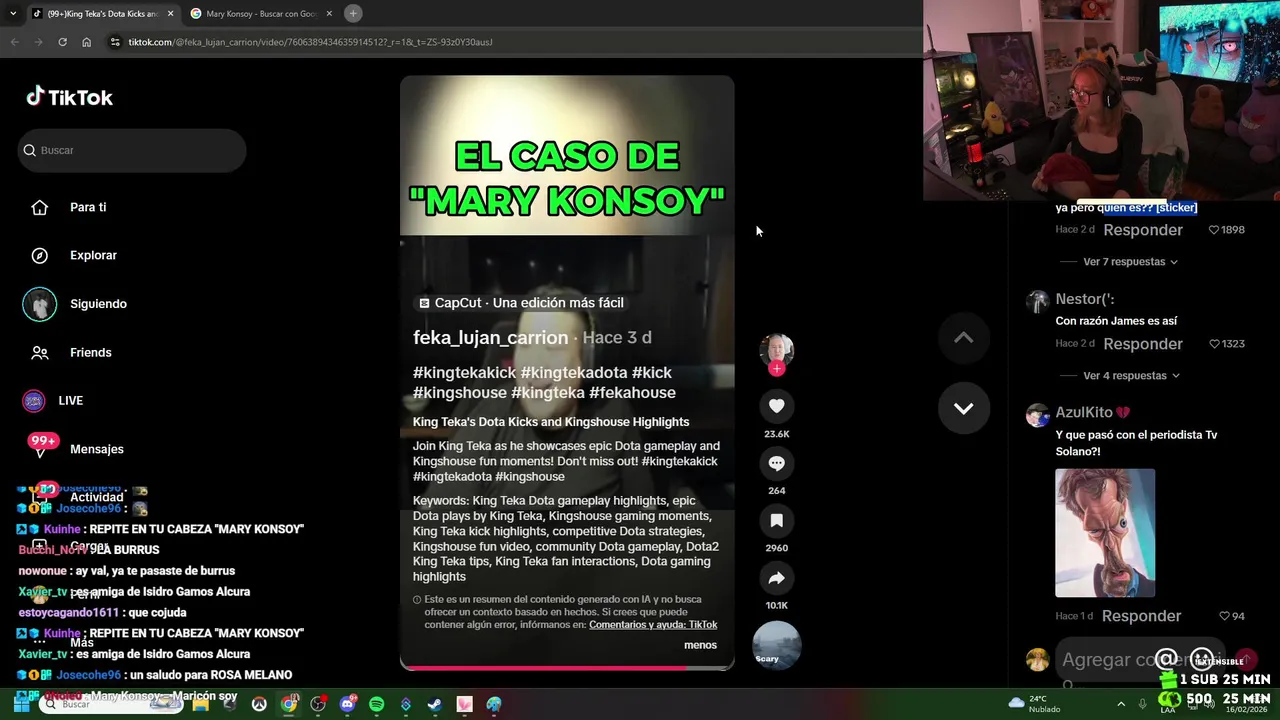
Task: Go to the previous video with up chevron
Action: coord(963,338)
